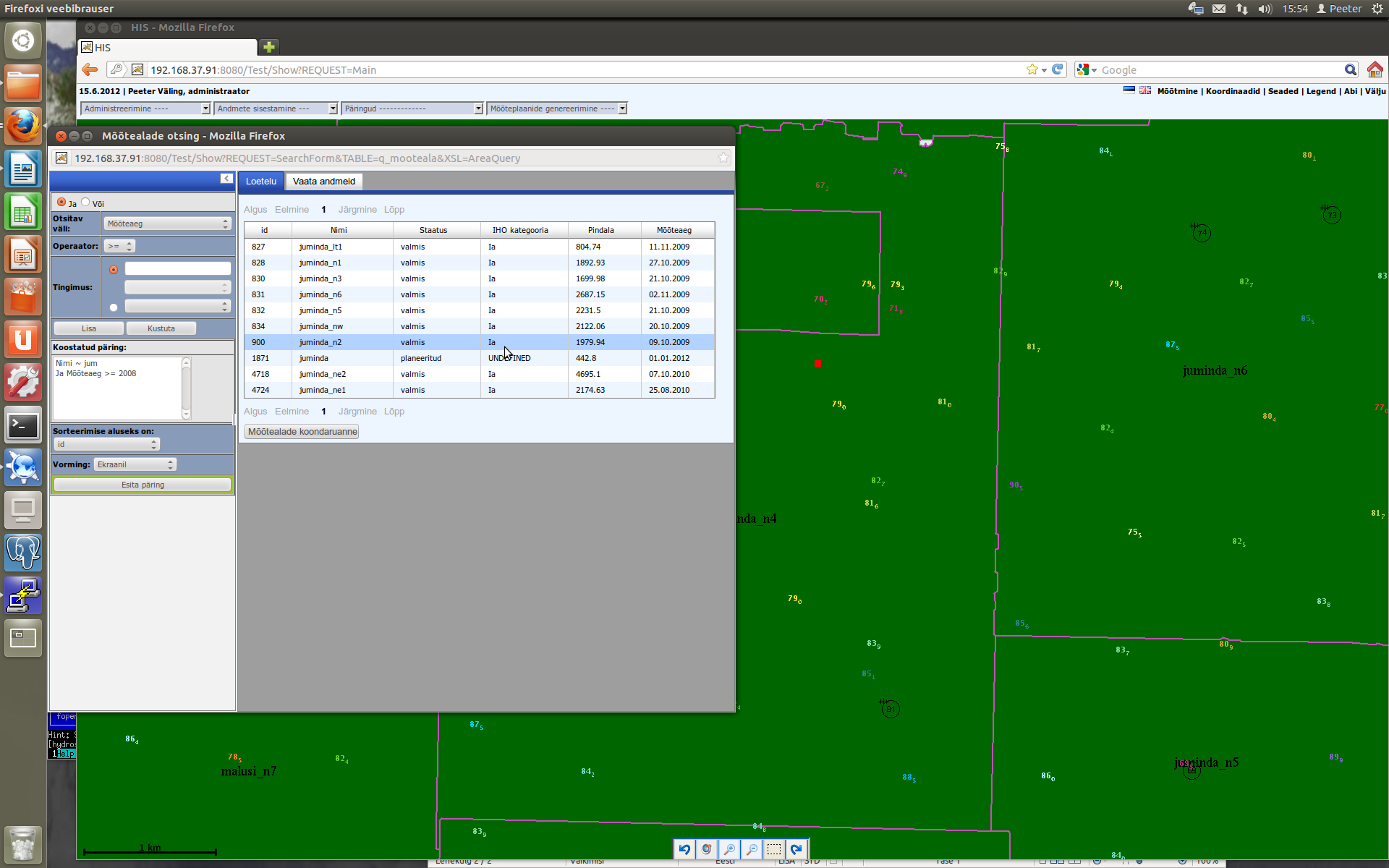Open the Koordinaadid menu link
The height and width of the screenshot is (868, 1389).
(1232, 91)
